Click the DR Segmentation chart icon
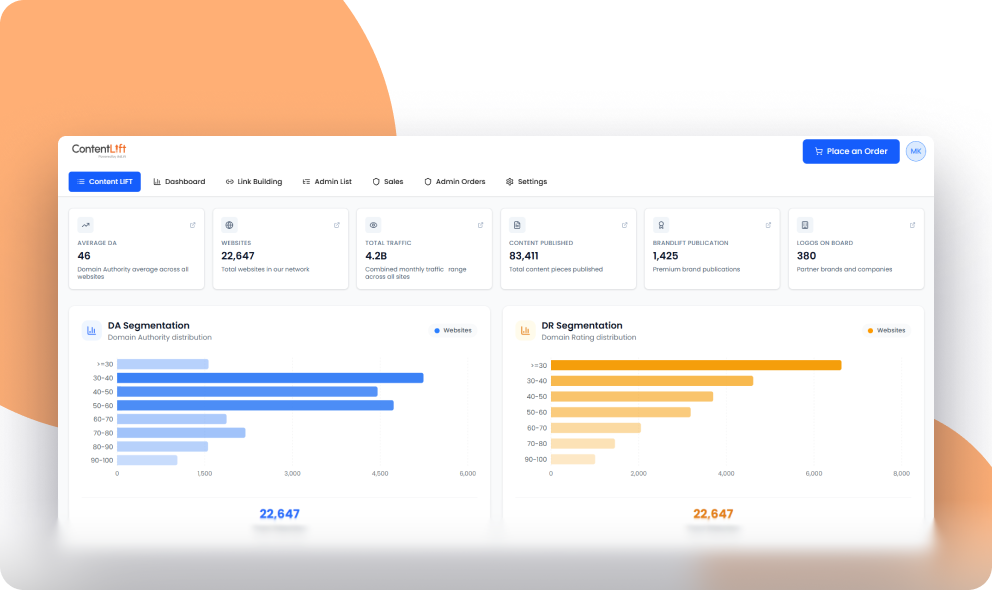 click(525, 331)
